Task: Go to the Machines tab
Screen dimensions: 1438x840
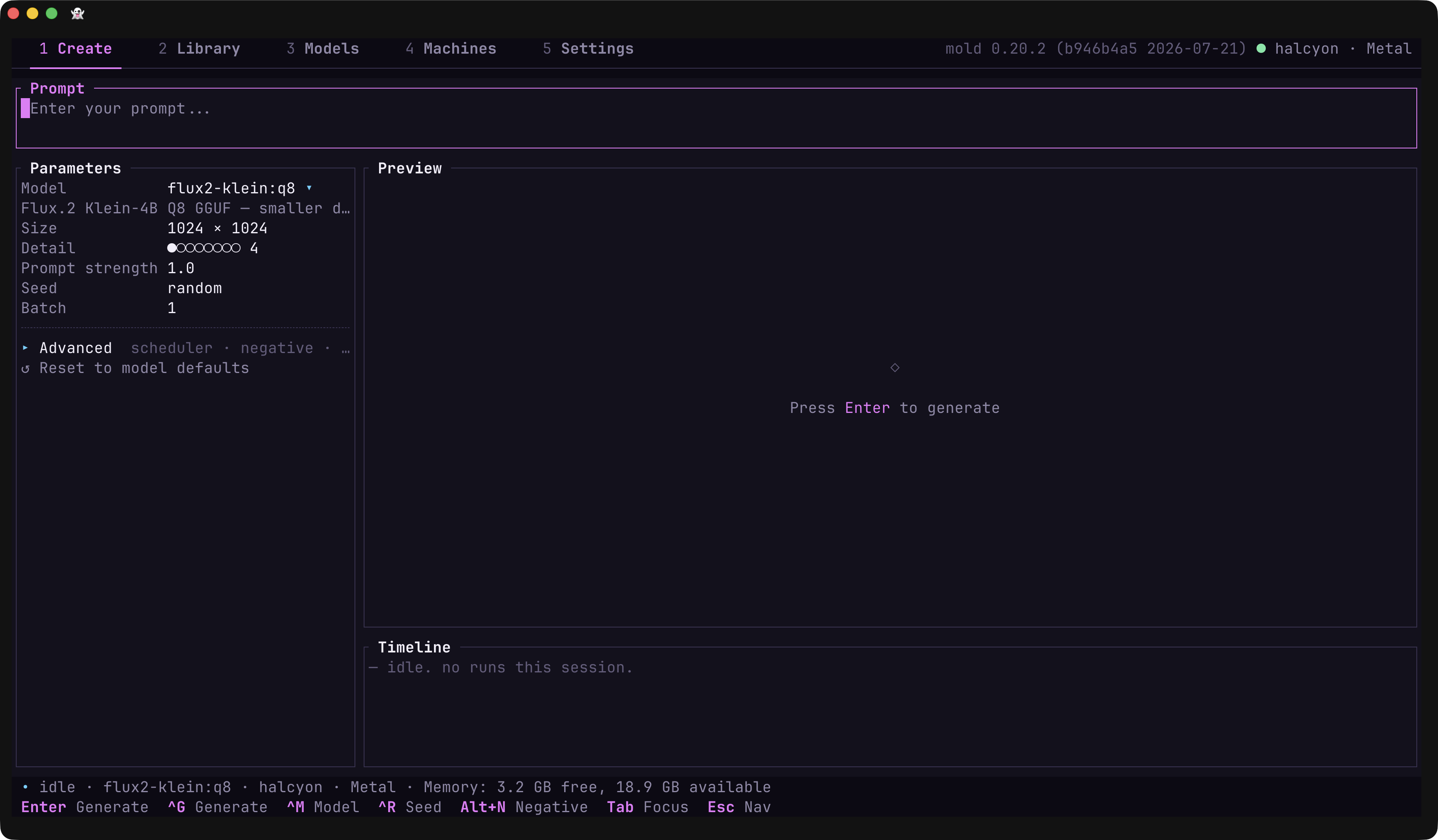Action: [x=451, y=49]
